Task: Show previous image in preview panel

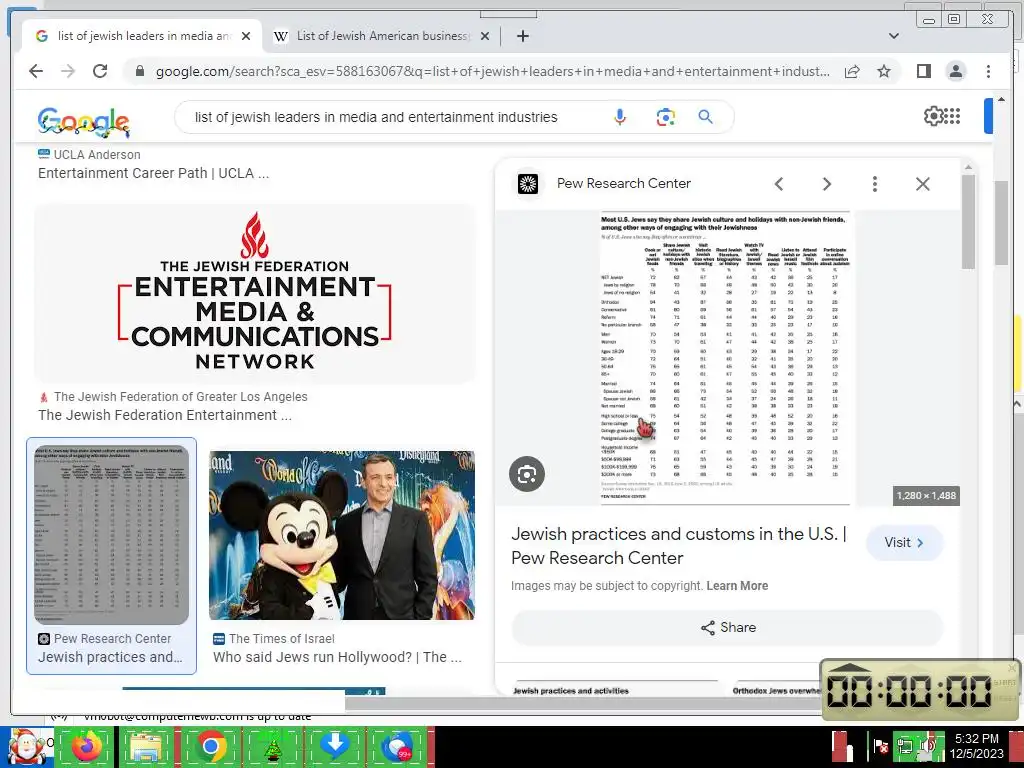Action: point(779,184)
